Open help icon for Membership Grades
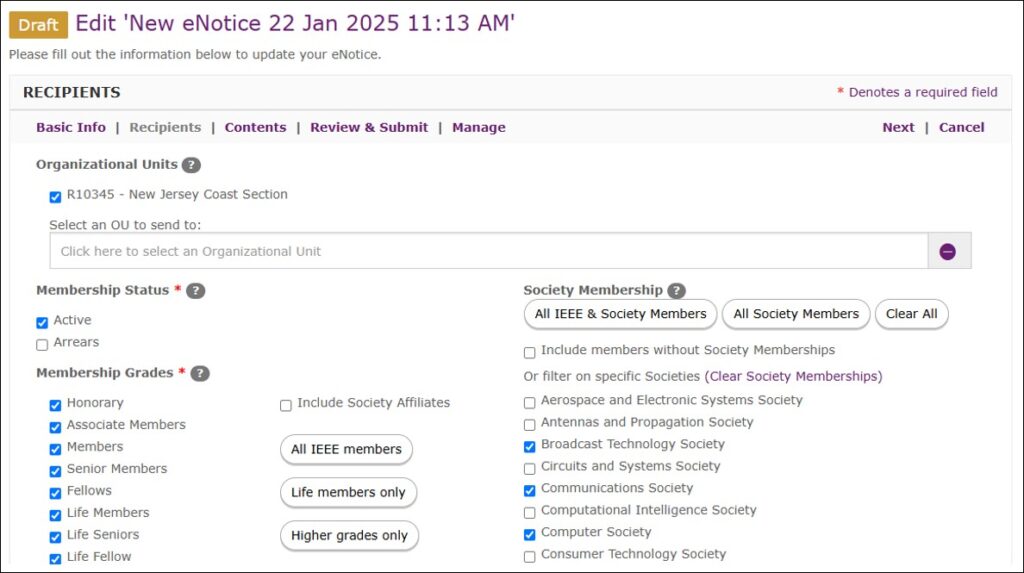 coord(200,374)
